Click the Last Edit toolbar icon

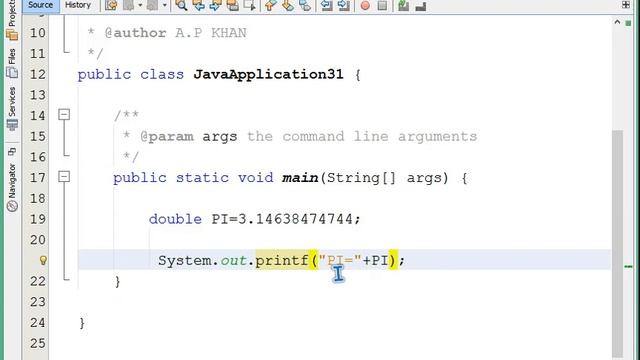tap(111, 5)
